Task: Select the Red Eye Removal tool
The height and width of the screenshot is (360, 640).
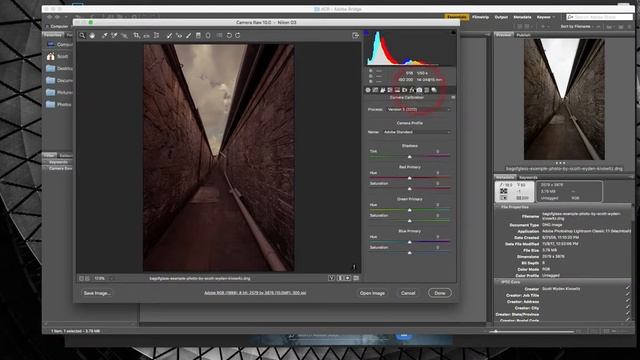Action: click(179, 36)
